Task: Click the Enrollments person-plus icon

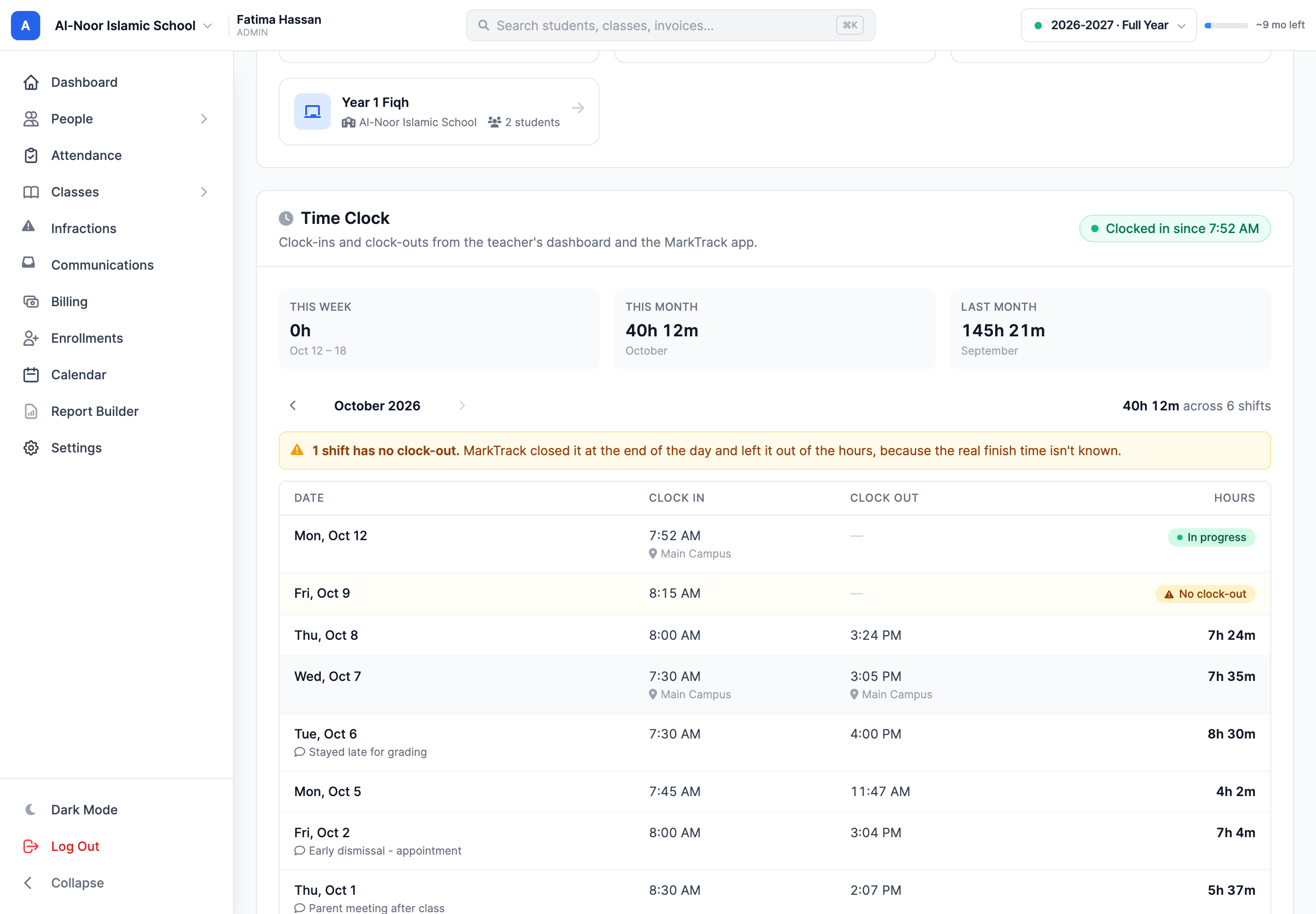Action: (x=31, y=339)
